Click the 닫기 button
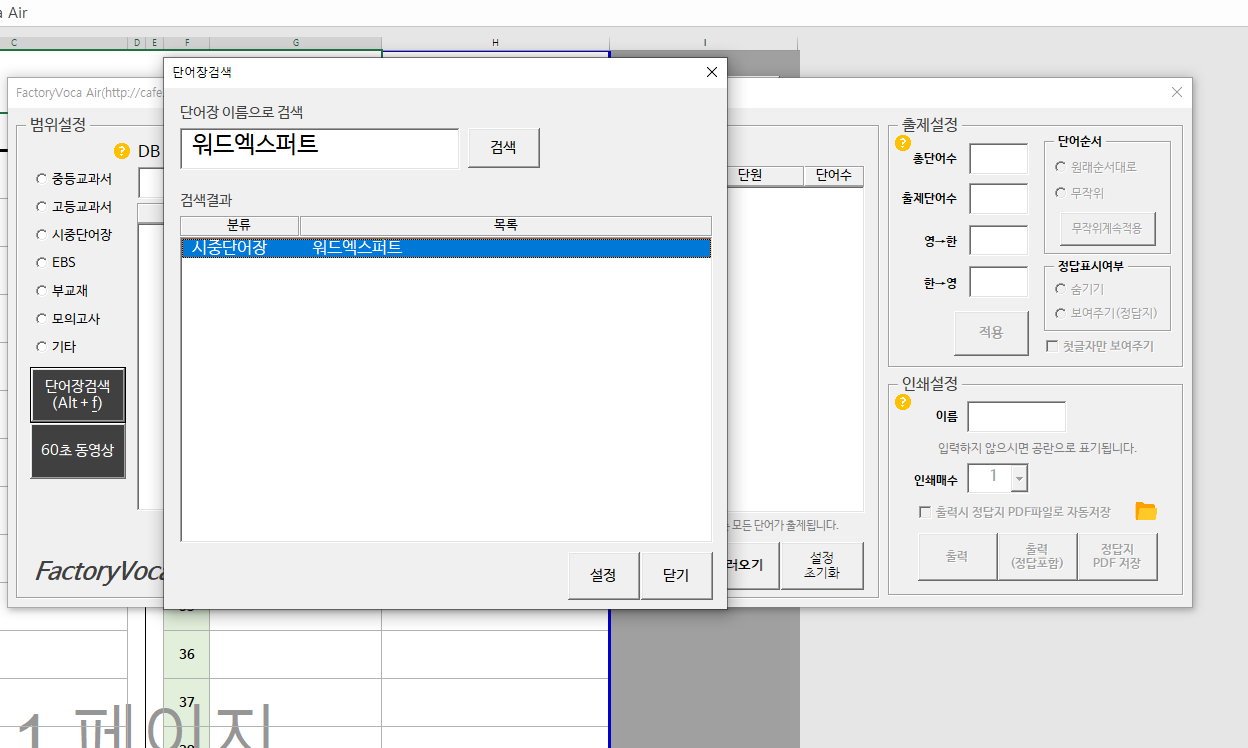The image size is (1248, 748). (x=676, y=576)
